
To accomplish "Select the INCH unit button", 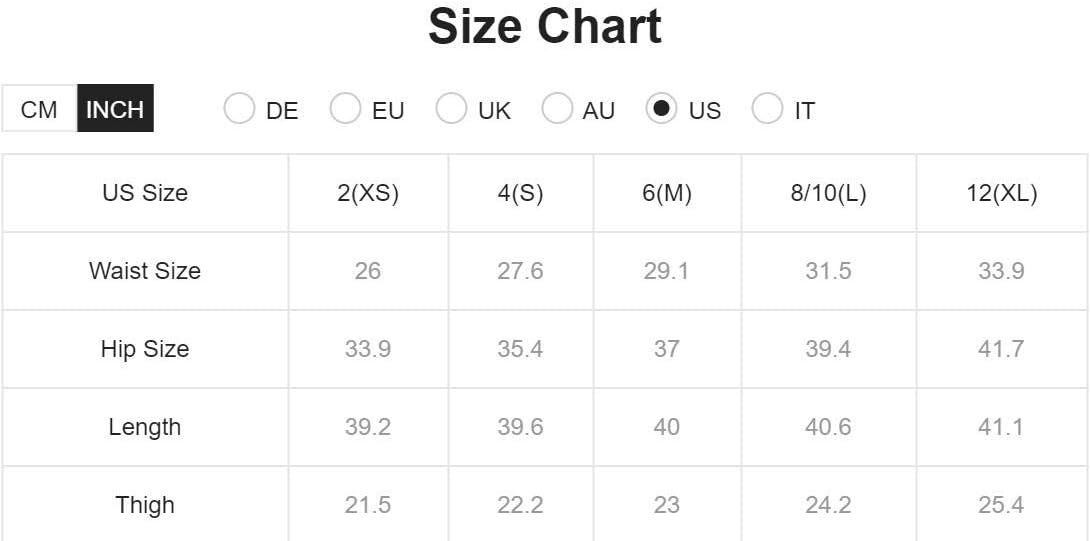I will pos(115,109).
